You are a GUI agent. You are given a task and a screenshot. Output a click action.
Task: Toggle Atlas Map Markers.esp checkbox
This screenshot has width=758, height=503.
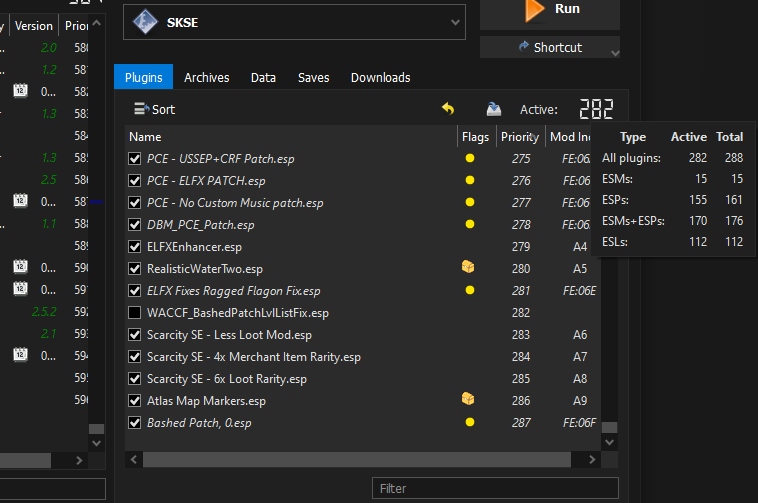(134, 401)
